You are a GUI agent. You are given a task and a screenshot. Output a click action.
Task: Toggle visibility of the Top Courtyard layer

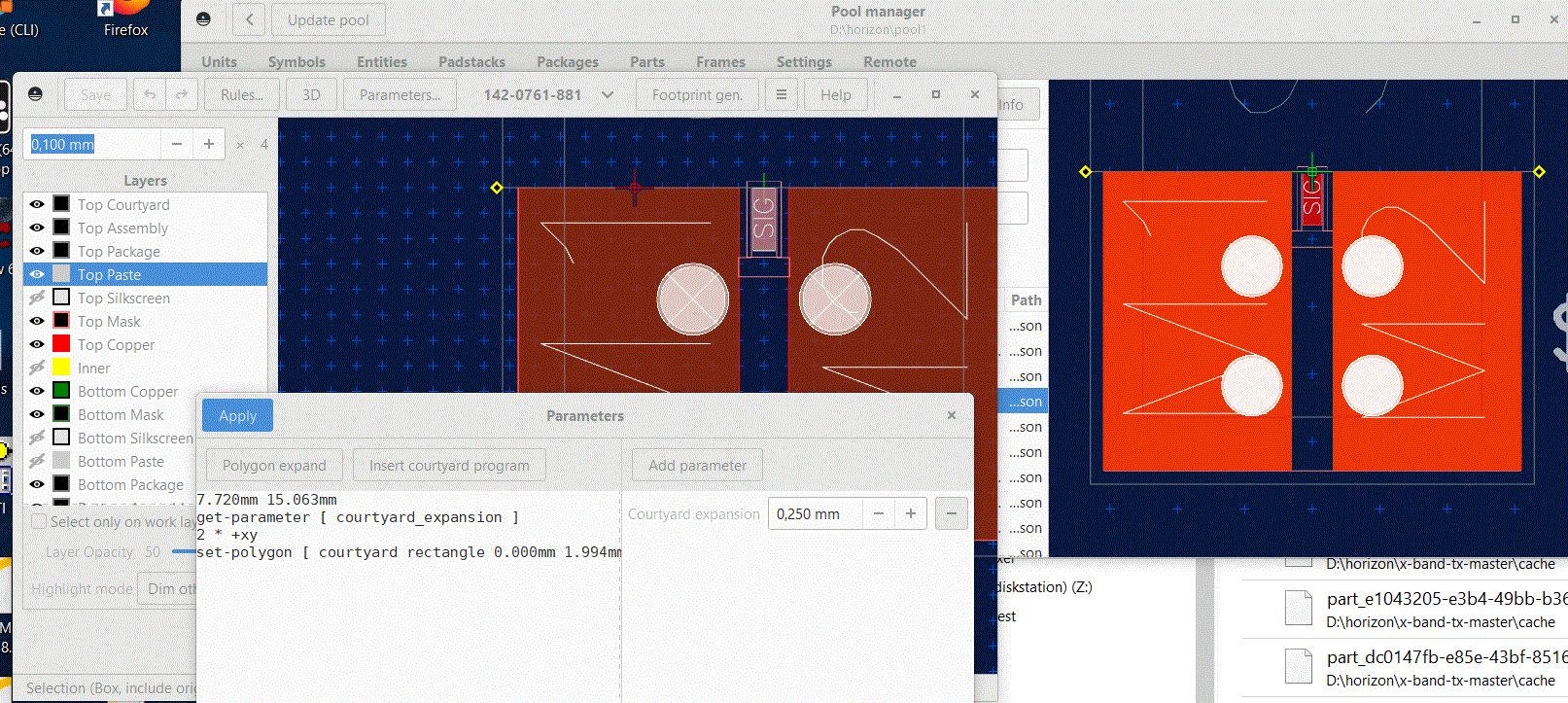37,204
